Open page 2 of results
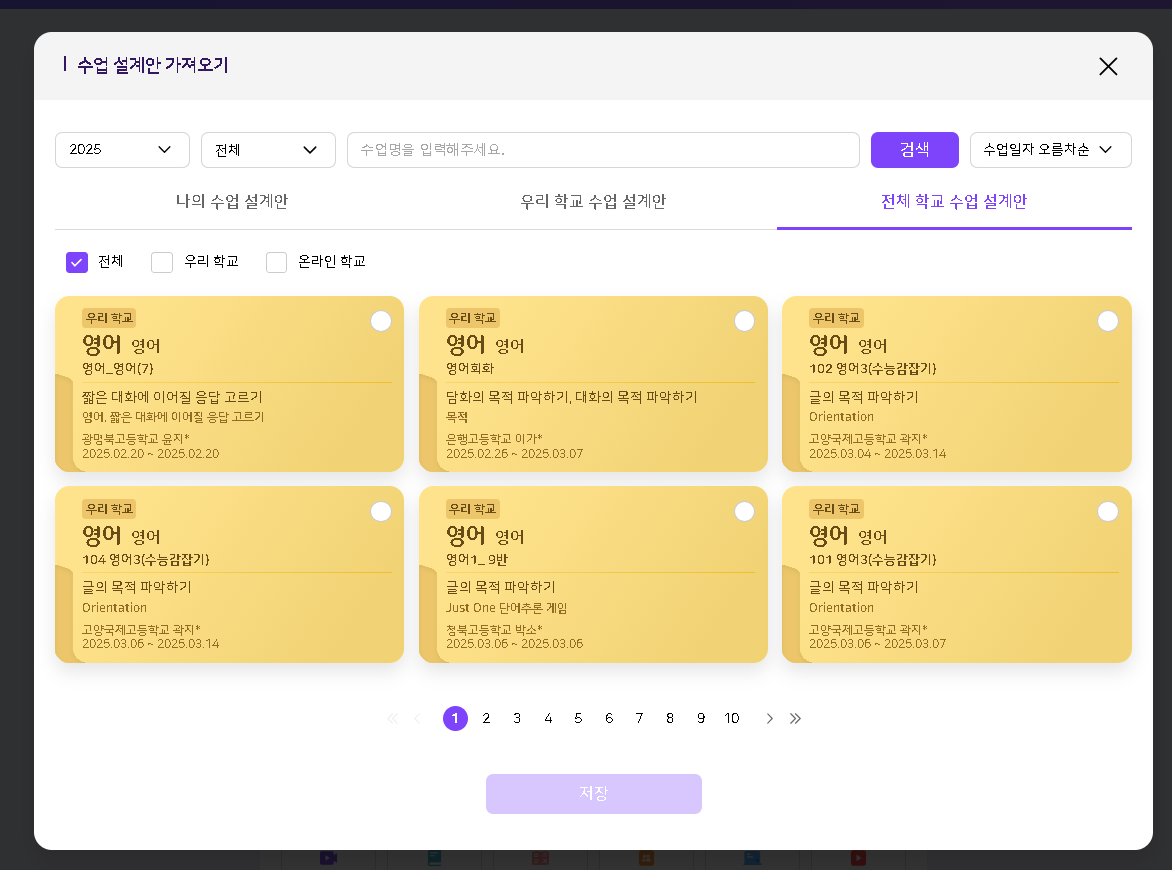Screen dimensions: 1172x870 point(486,718)
